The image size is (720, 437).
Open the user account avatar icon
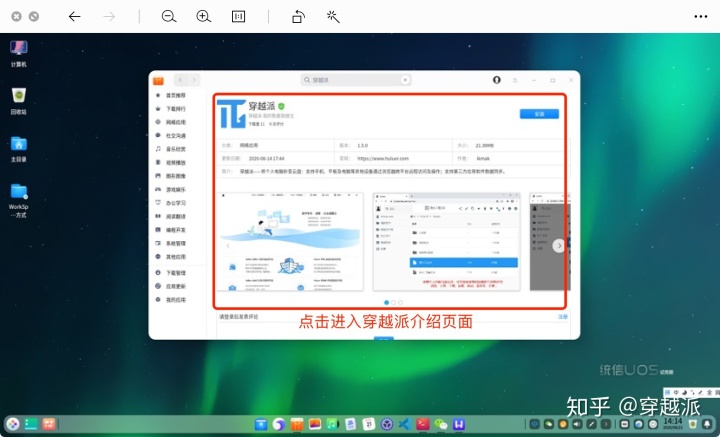pyautogui.click(x=496, y=80)
